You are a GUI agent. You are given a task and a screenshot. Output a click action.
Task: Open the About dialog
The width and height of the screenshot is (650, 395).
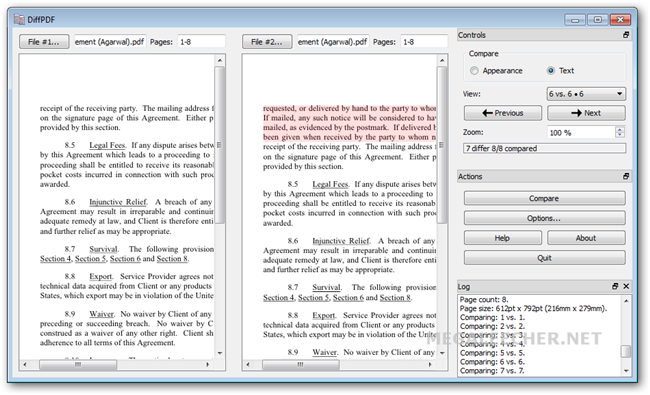(586, 238)
